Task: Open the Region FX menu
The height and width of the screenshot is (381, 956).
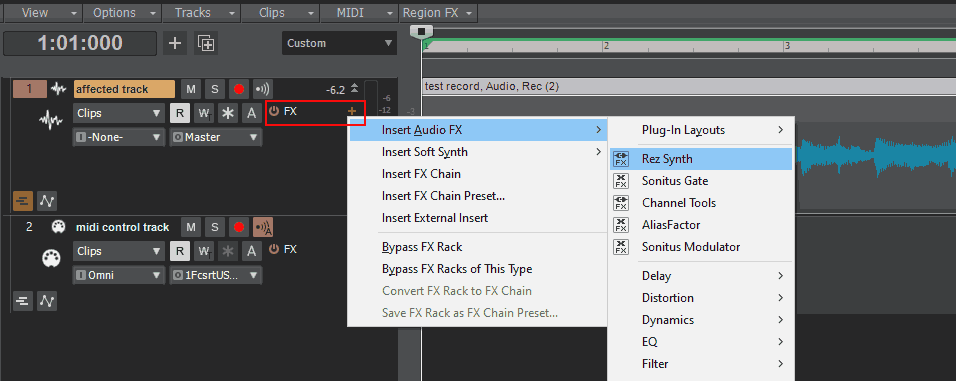Action: click(438, 12)
